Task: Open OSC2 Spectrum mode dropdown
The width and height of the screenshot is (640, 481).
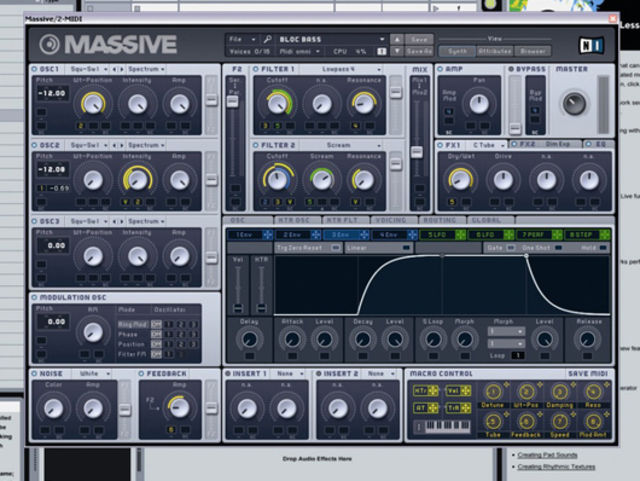Action: [146, 145]
